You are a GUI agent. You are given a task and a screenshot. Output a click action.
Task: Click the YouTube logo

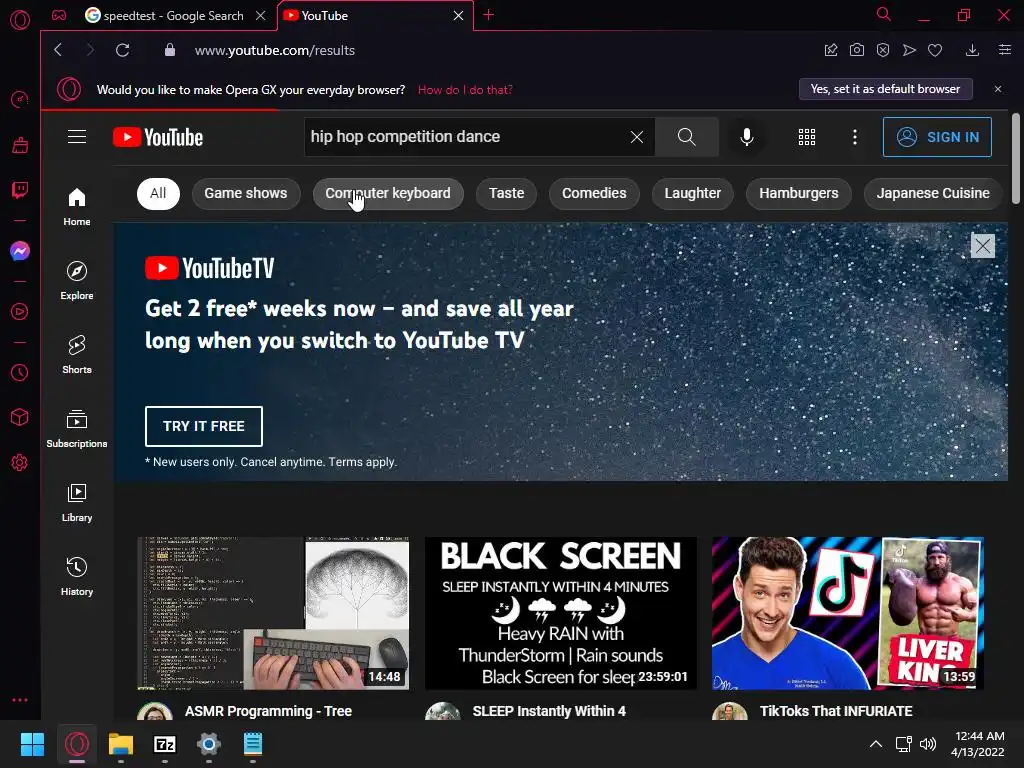(158, 137)
